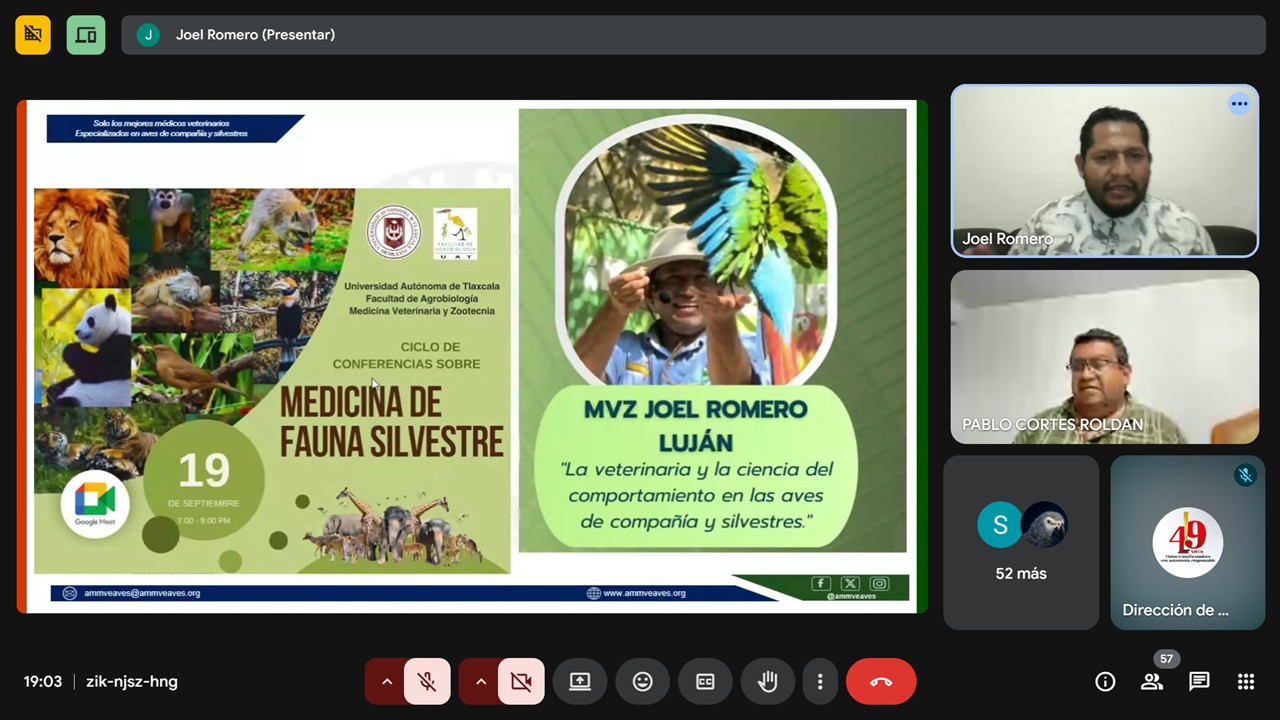
Task: Open the emoji reactions panel
Action: (x=642, y=682)
